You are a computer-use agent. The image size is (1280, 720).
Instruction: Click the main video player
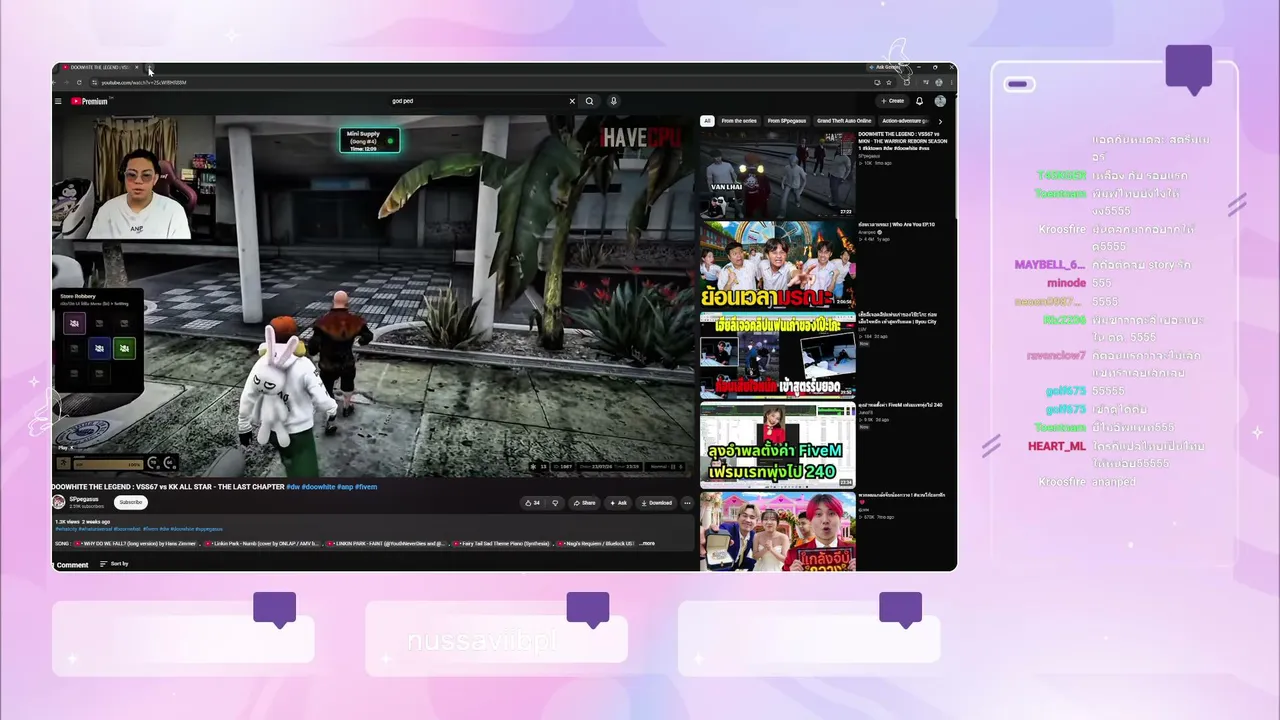373,296
